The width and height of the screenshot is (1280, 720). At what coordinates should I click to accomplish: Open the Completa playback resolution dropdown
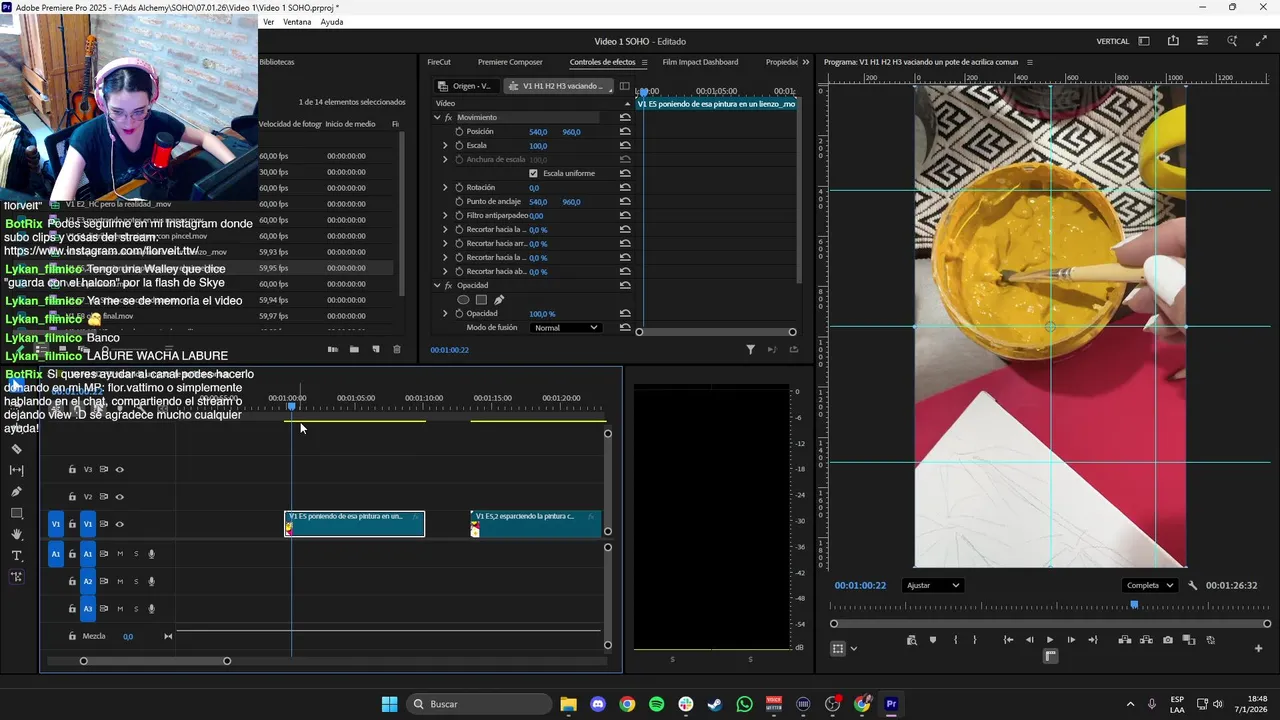[x=1149, y=585]
